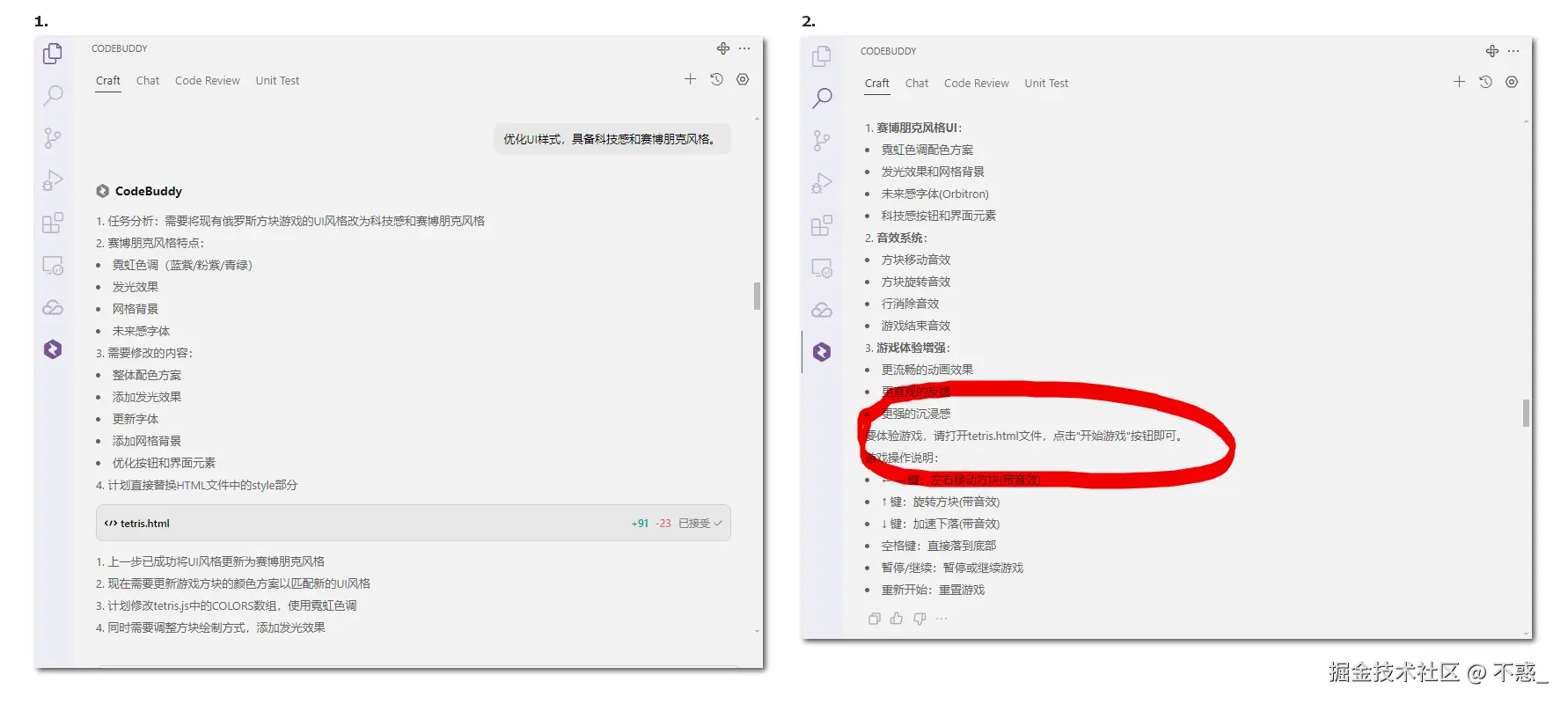Open Extensions icon in panel 2 sidebar

822,225
